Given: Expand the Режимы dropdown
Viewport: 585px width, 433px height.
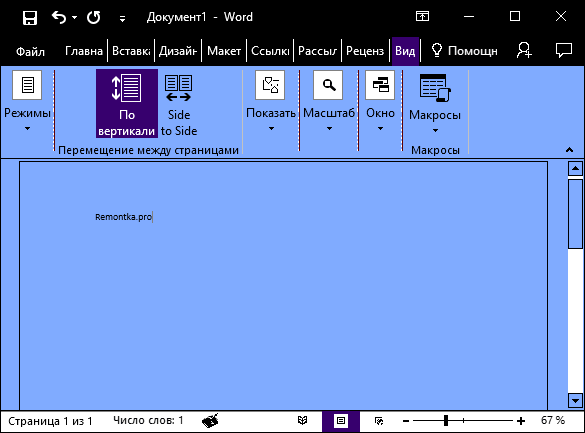Looking at the screenshot, I should click(27, 129).
